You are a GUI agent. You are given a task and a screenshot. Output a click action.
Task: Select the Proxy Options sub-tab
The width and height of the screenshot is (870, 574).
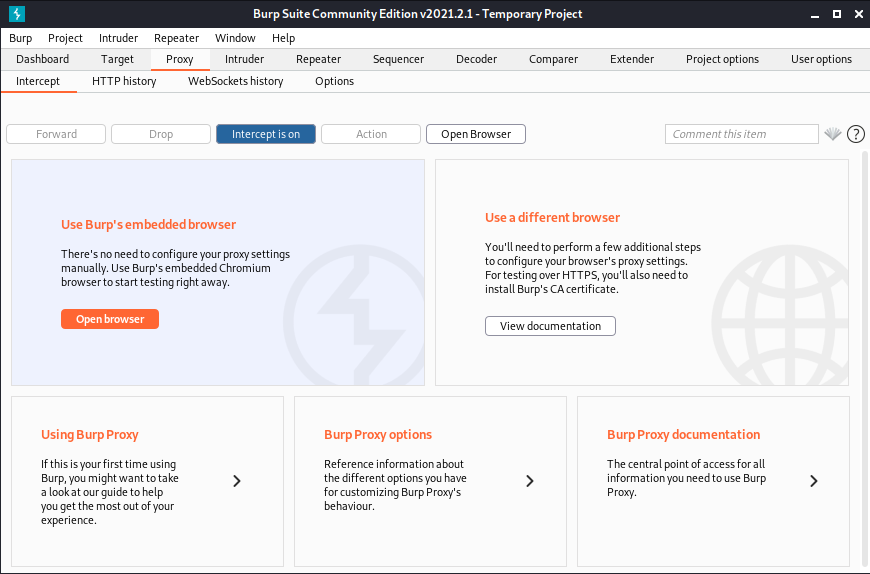point(334,81)
